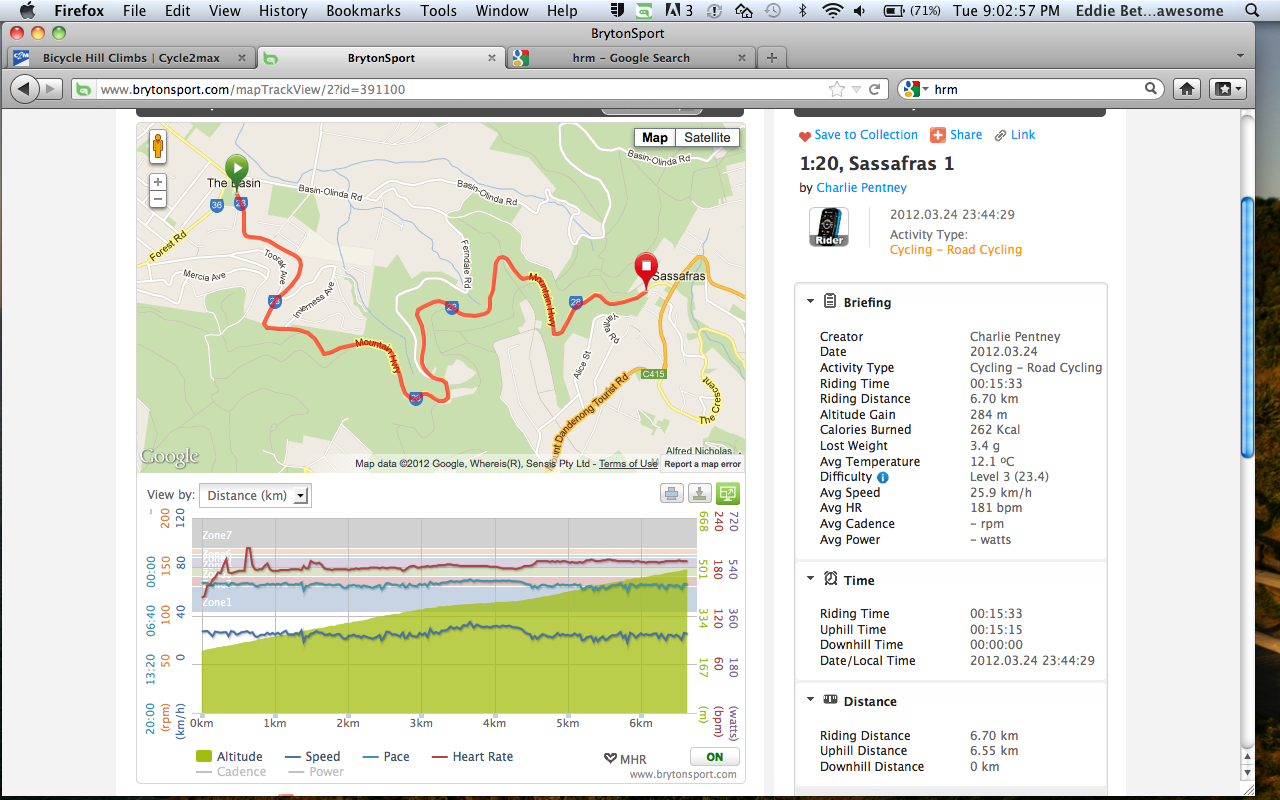Open the Wi-Fi status menu
Image resolution: width=1280 pixels, height=800 pixels.
click(x=833, y=11)
